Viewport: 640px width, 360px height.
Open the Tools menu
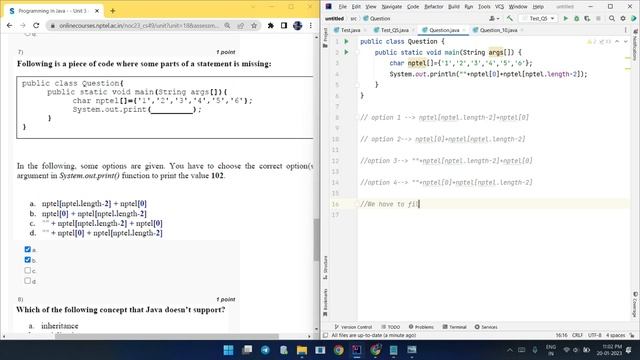(484, 7)
